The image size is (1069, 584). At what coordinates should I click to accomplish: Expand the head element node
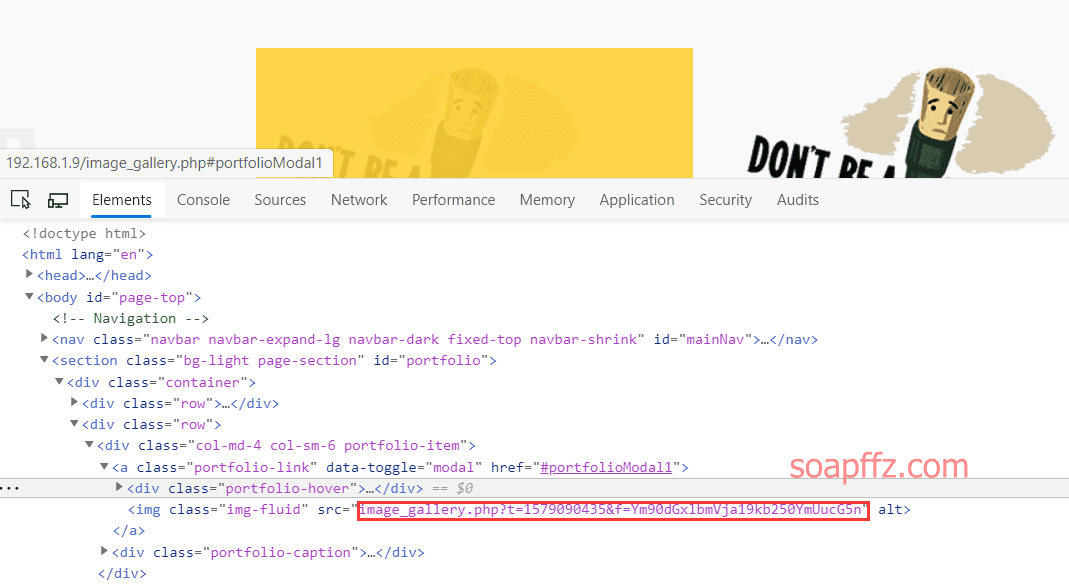[29, 274]
